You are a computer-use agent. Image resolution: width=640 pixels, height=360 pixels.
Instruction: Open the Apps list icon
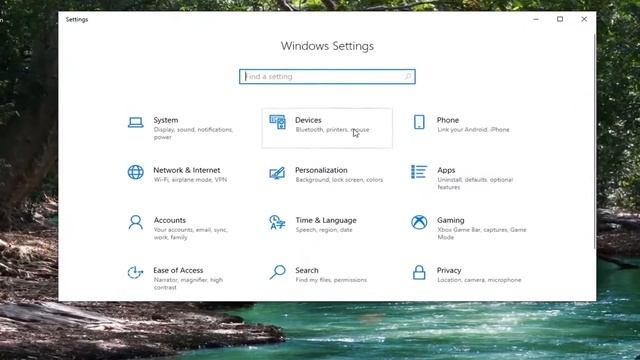click(x=419, y=172)
